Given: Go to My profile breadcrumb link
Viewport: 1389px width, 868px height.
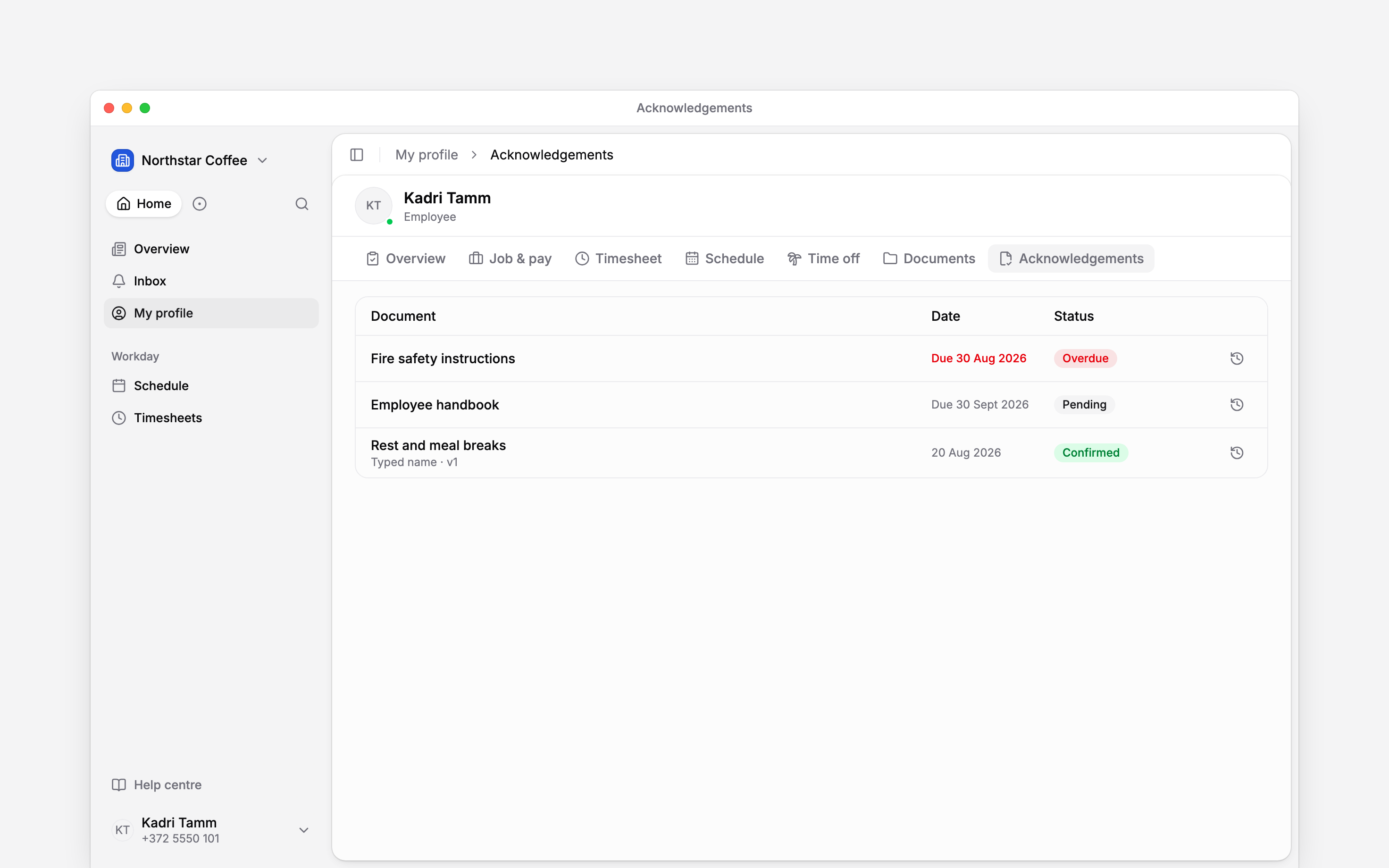Looking at the screenshot, I should point(427,155).
